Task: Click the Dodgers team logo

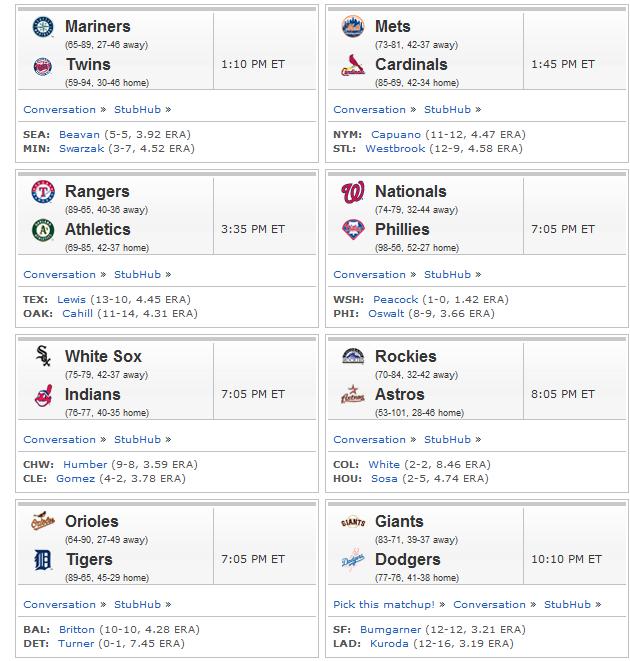Action: pyautogui.click(x=353, y=560)
